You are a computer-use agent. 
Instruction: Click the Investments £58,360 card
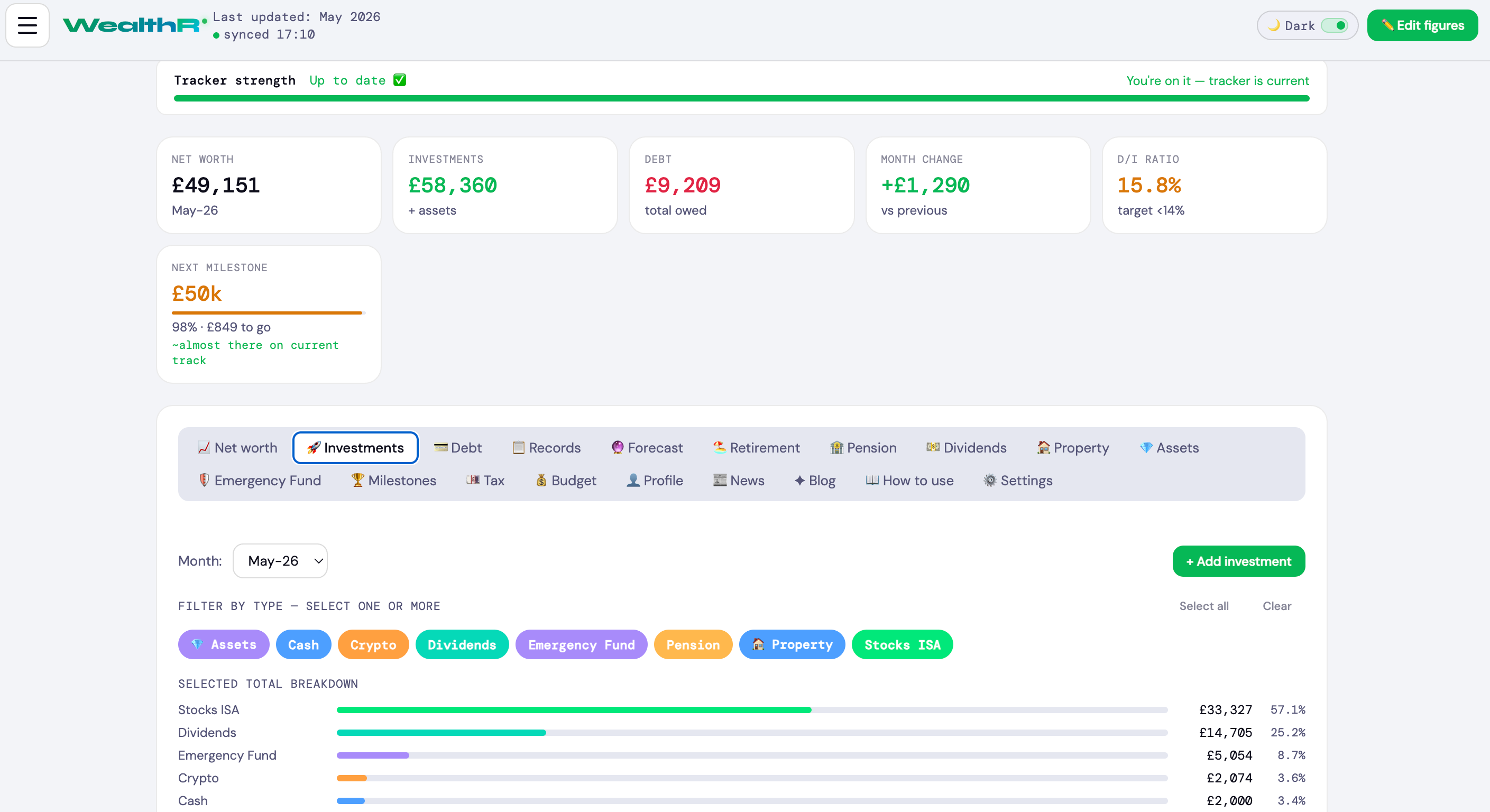pos(504,185)
